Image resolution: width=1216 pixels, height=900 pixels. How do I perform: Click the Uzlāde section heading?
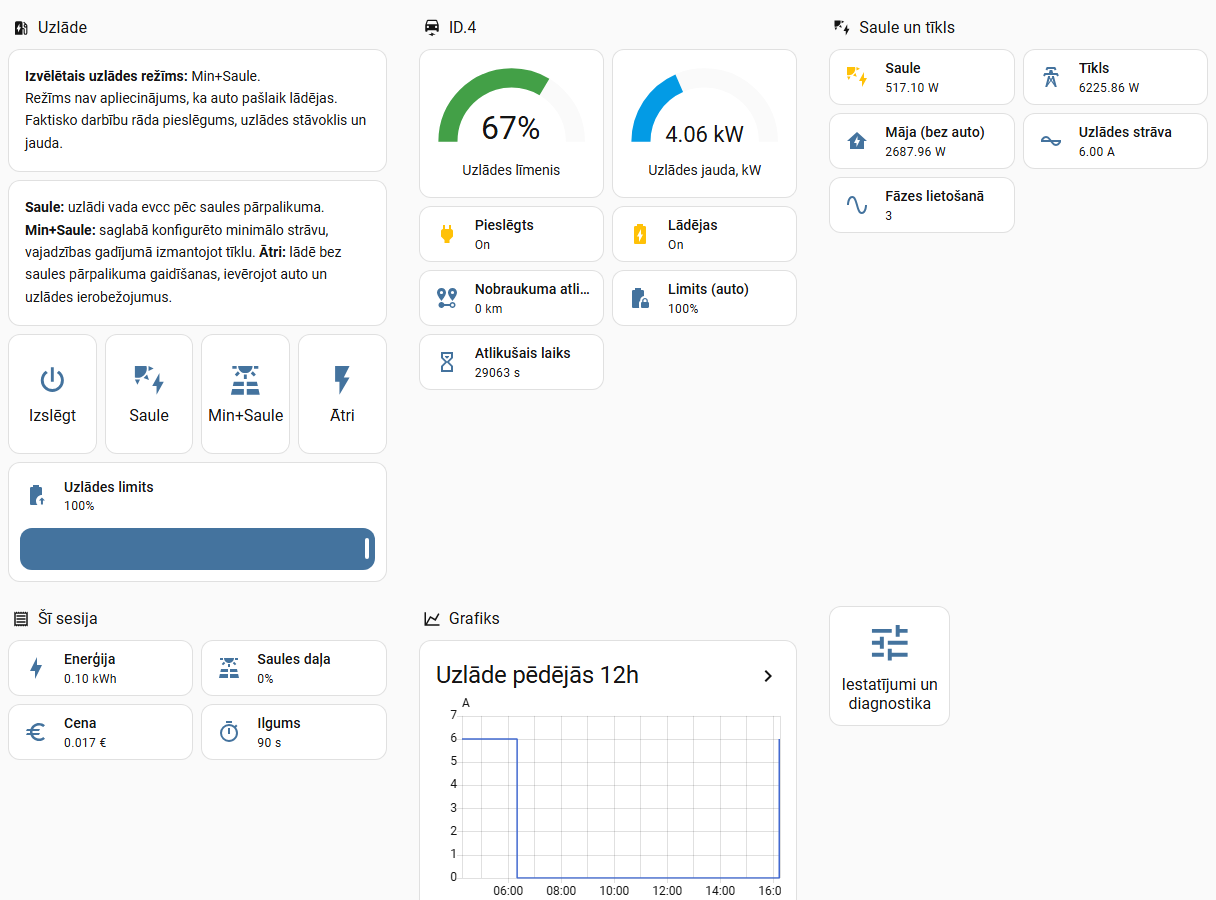(x=62, y=28)
